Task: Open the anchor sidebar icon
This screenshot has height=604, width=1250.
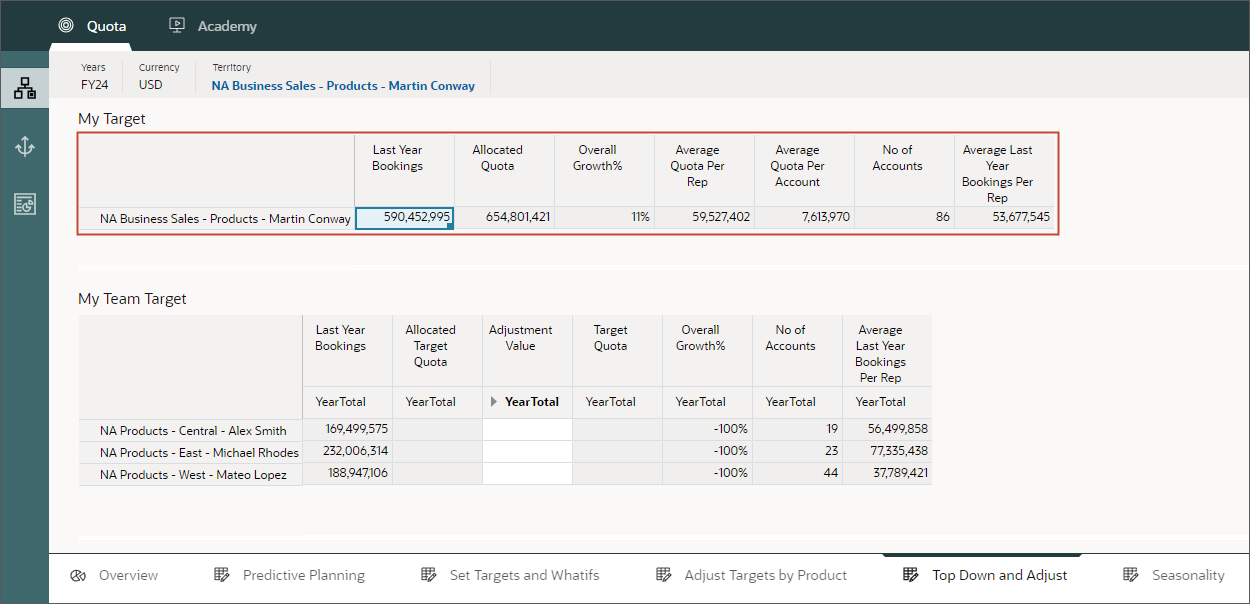Action: pos(25,147)
